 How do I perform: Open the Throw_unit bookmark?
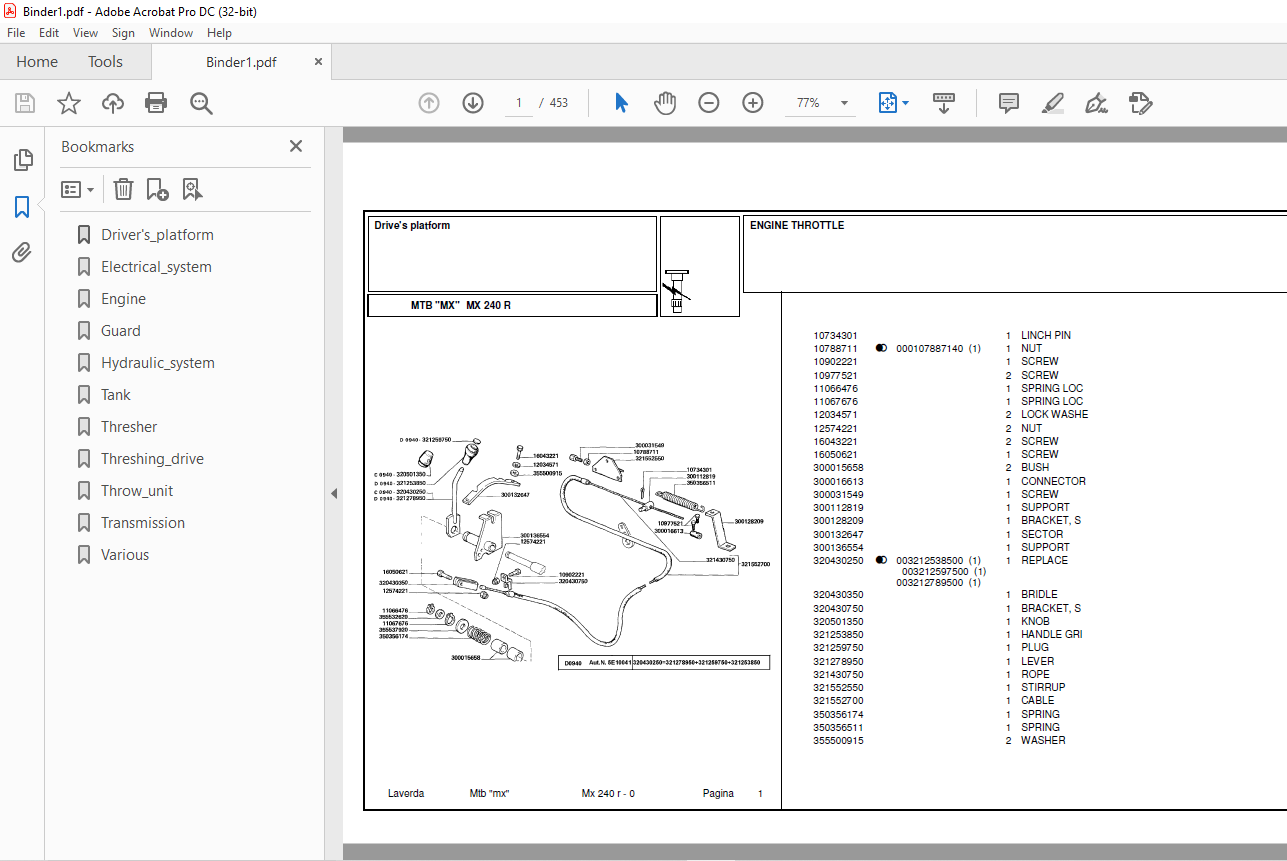[x=137, y=491]
